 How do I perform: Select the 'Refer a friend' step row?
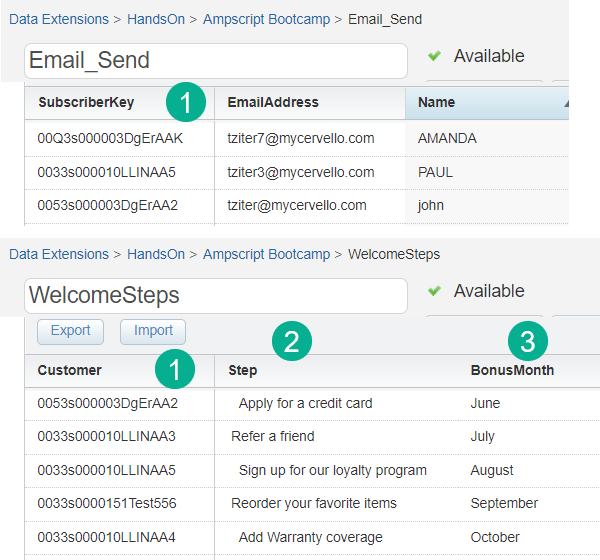[x=273, y=436]
